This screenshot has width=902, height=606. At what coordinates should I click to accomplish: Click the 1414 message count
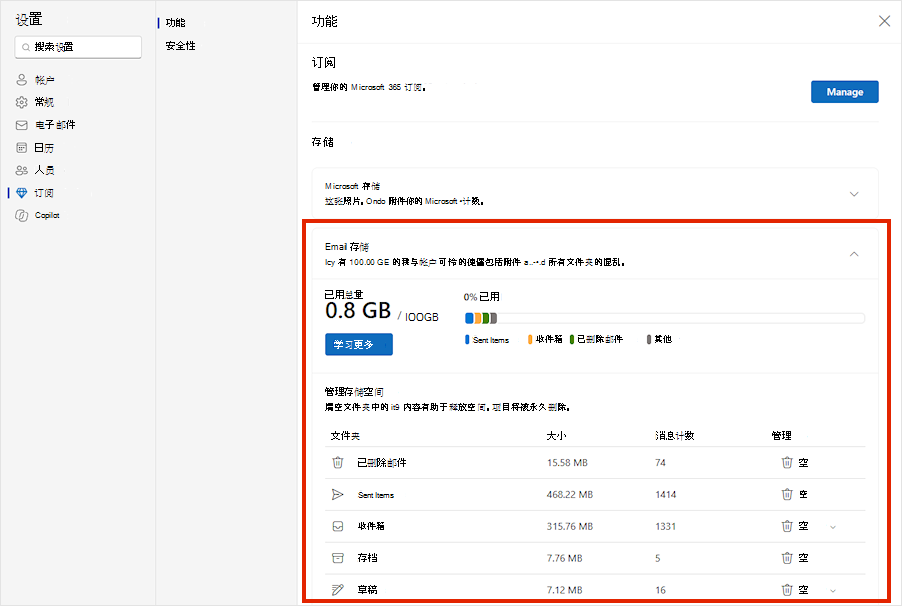pyautogui.click(x=666, y=494)
